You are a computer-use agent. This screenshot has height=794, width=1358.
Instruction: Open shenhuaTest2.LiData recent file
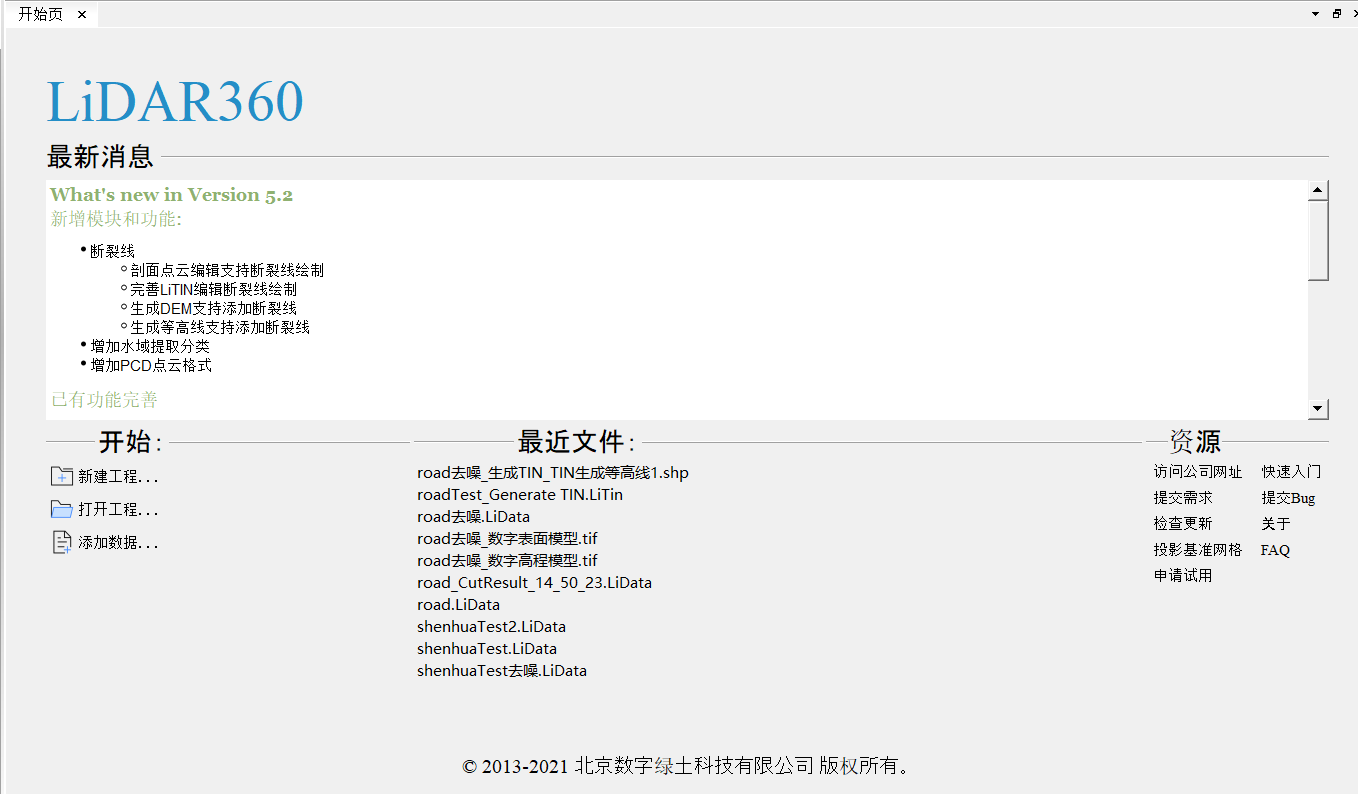[491, 627]
